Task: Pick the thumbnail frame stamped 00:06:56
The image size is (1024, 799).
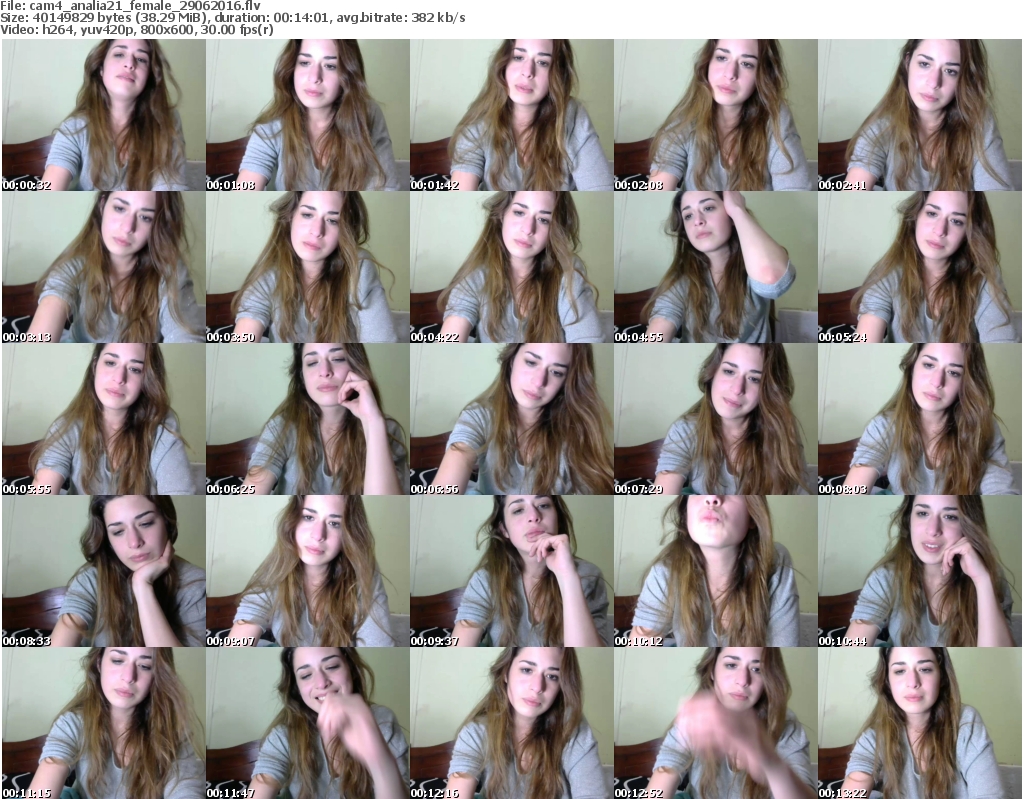Action: click(x=511, y=419)
